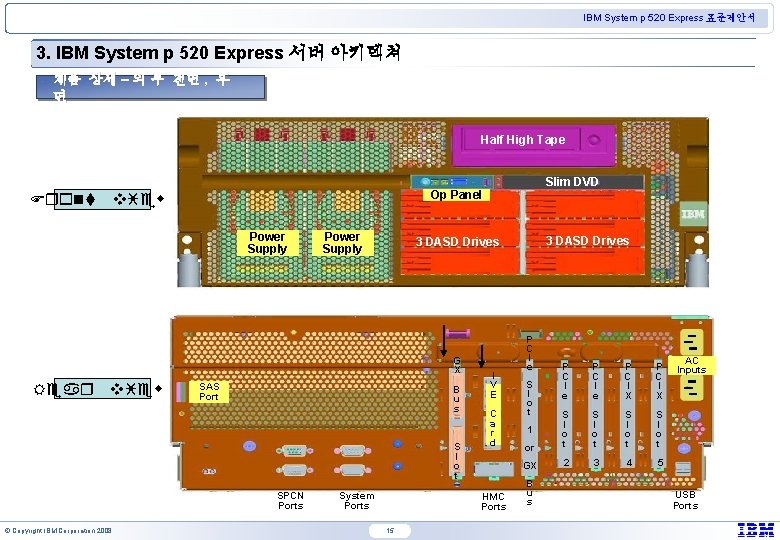Click the 'PCIe Slot 1 or GX Bus' label
This screenshot has height=540, width=780.
[529, 420]
